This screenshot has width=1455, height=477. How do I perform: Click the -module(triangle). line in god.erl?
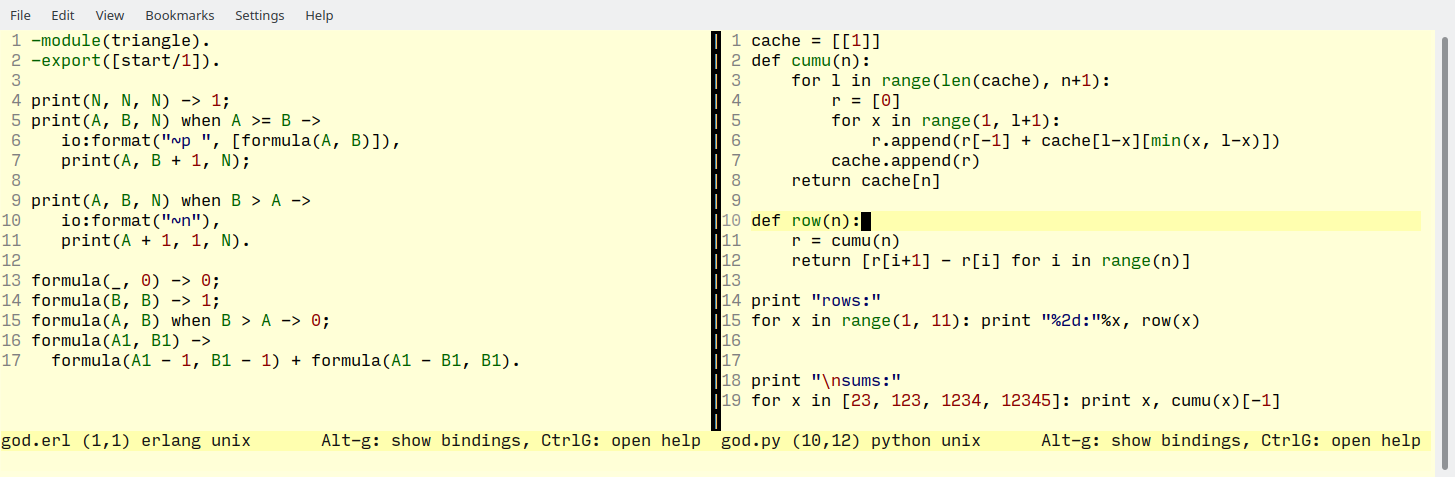pos(121,41)
